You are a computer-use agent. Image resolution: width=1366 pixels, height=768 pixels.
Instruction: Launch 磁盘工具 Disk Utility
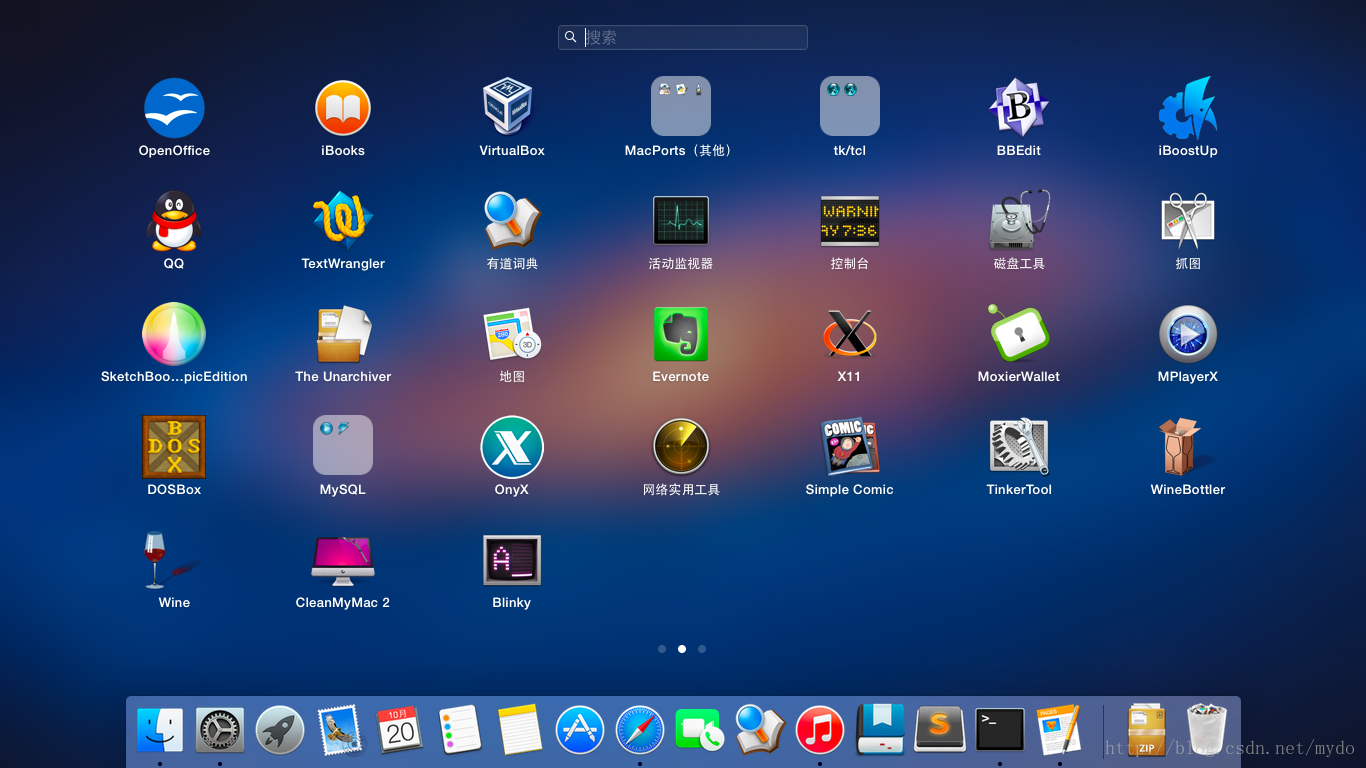[x=1019, y=219]
